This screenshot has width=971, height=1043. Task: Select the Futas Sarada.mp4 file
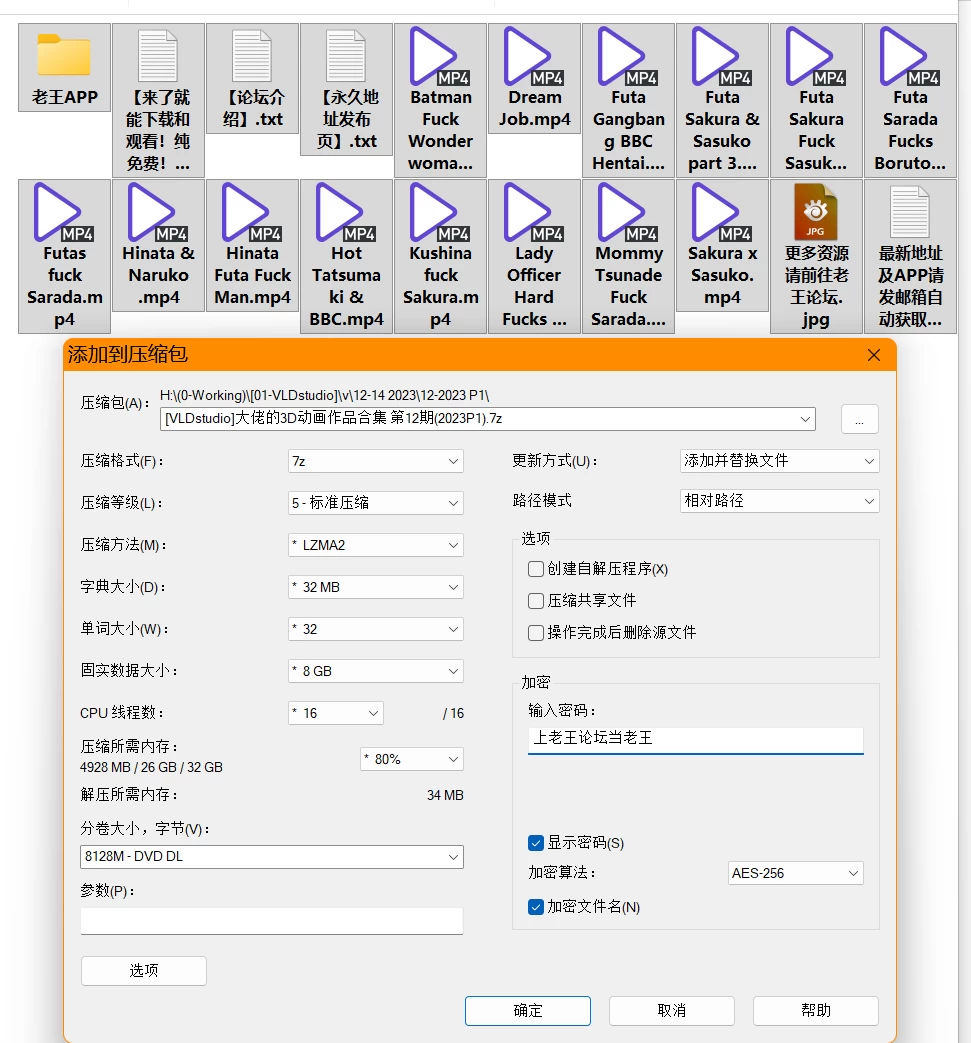[x=65, y=256]
